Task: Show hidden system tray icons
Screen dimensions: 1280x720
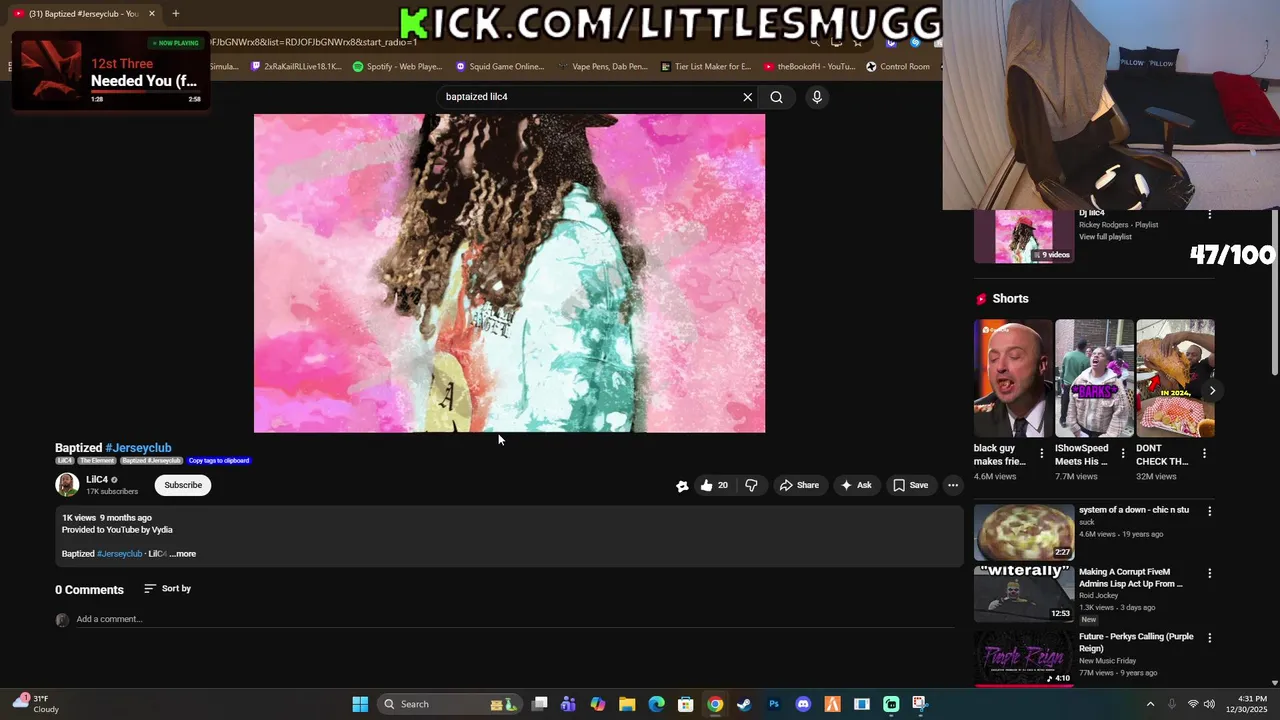Action: 1150,704
